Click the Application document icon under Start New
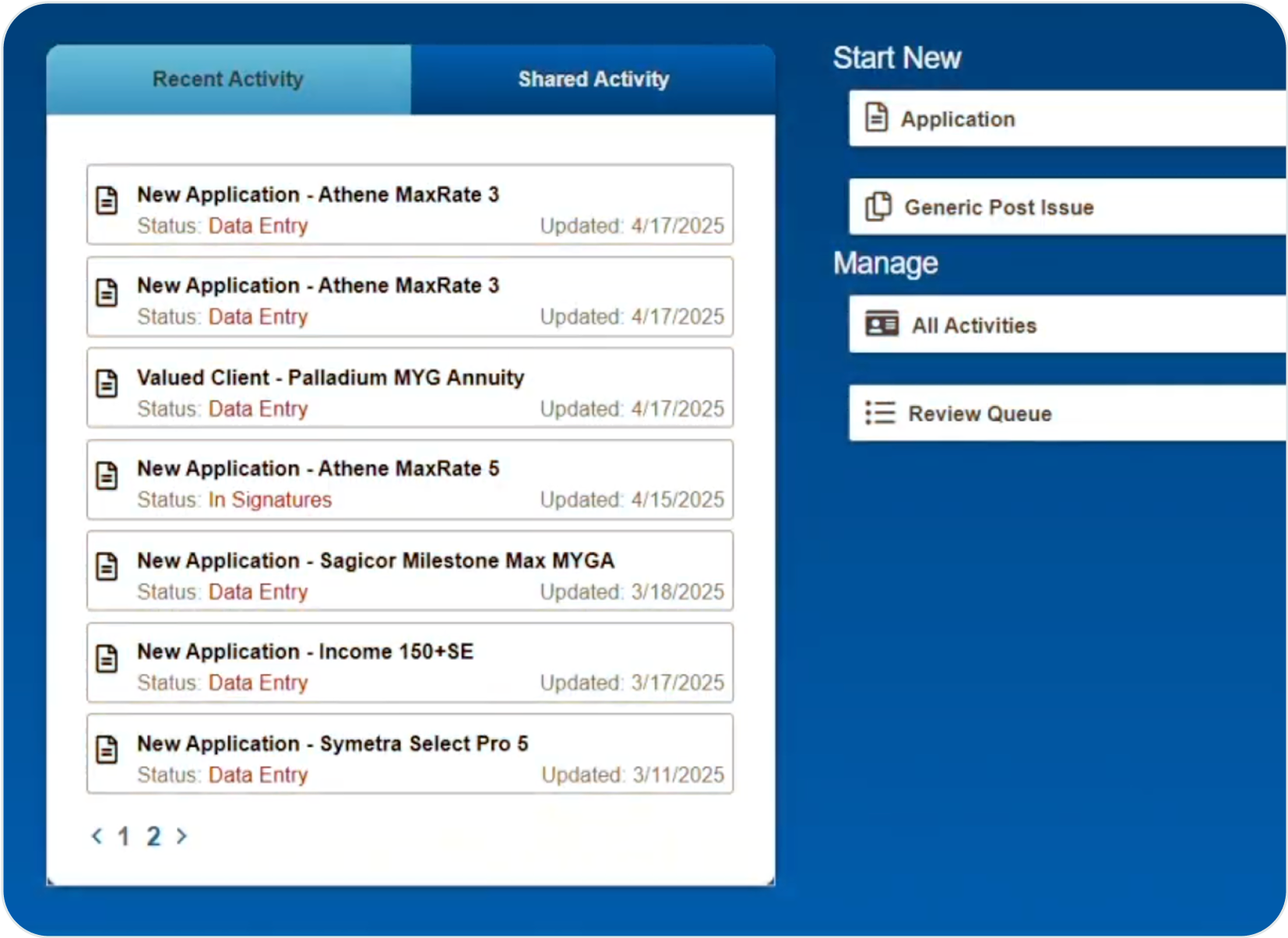This screenshot has width=1288, height=938. (877, 117)
